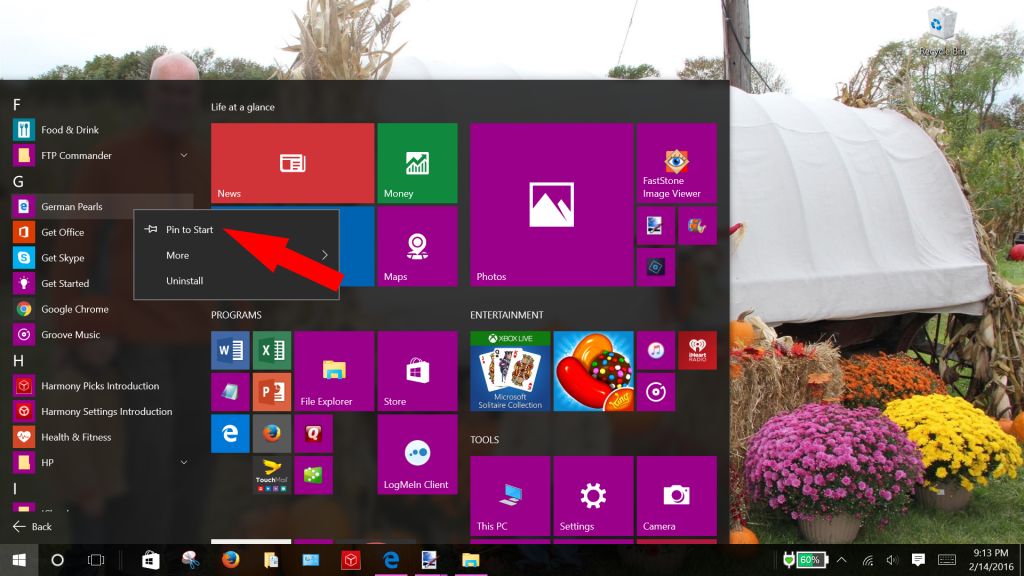Open the TouchMail tile

point(272,475)
